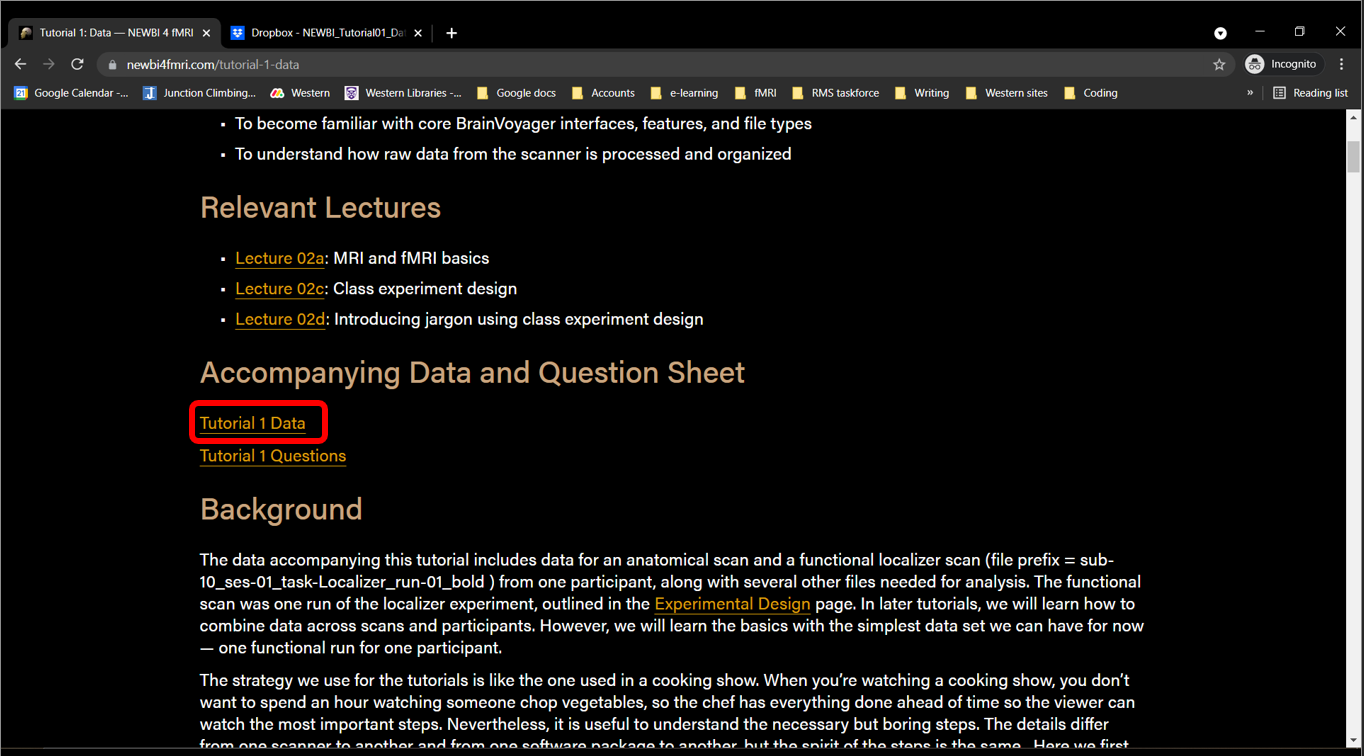Viewport: 1364px width, 756px height.
Task: Click the Relevant Lectures heading
Action: point(320,208)
